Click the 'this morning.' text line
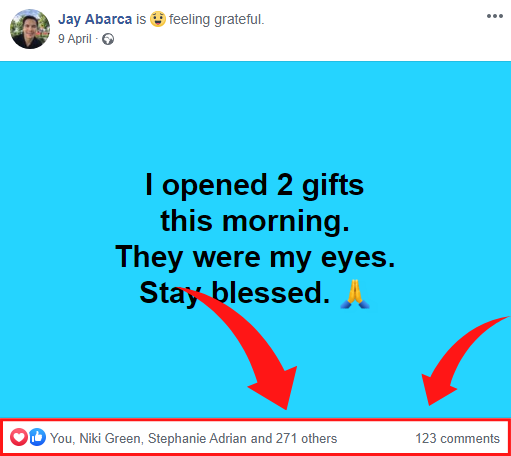Image resolution: width=511 pixels, height=456 pixels. [x=255, y=221]
